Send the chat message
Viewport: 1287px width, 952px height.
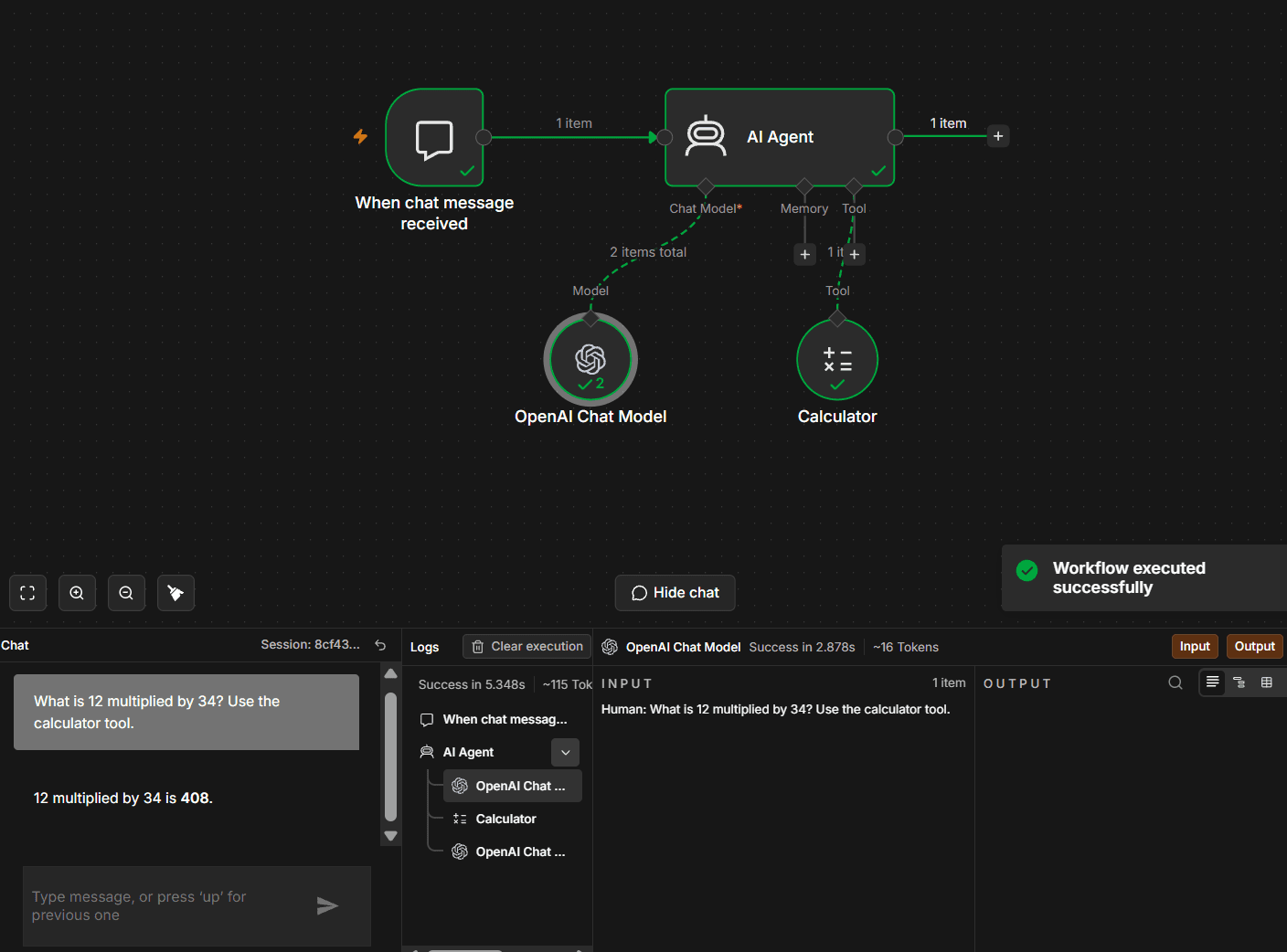tap(327, 905)
